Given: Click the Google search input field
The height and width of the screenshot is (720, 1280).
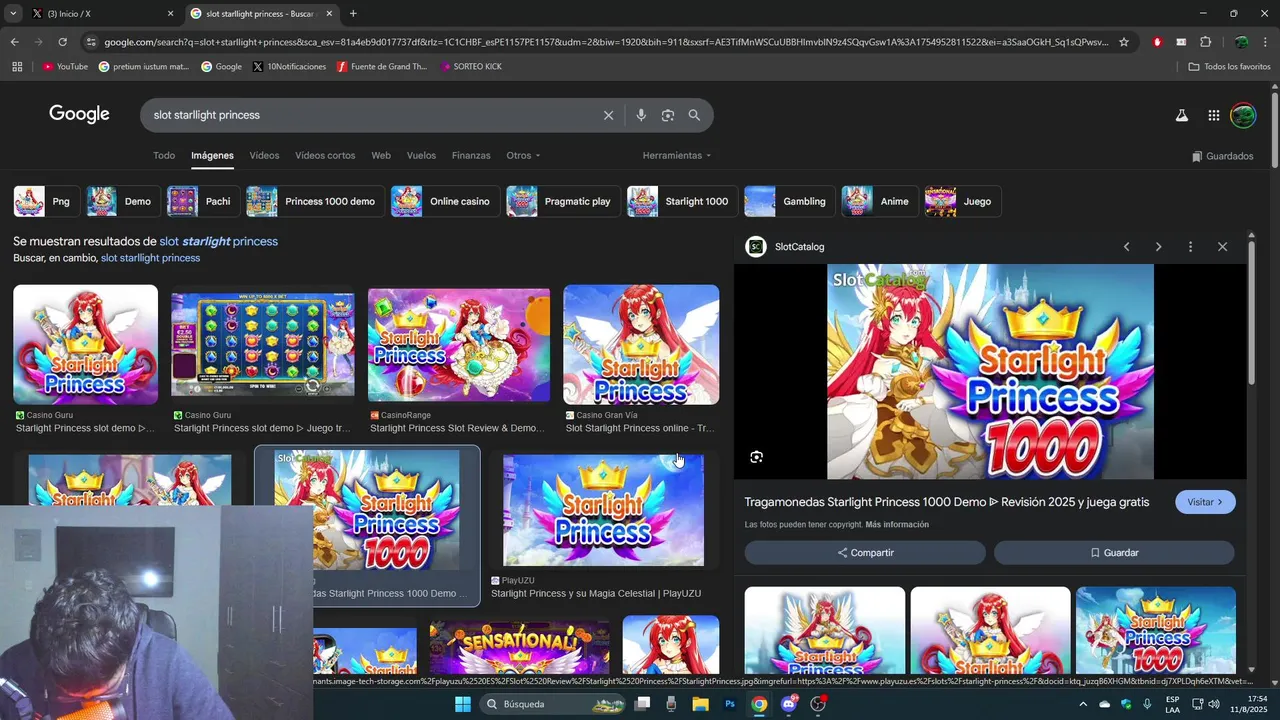Looking at the screenshot, I should (370, 115).
